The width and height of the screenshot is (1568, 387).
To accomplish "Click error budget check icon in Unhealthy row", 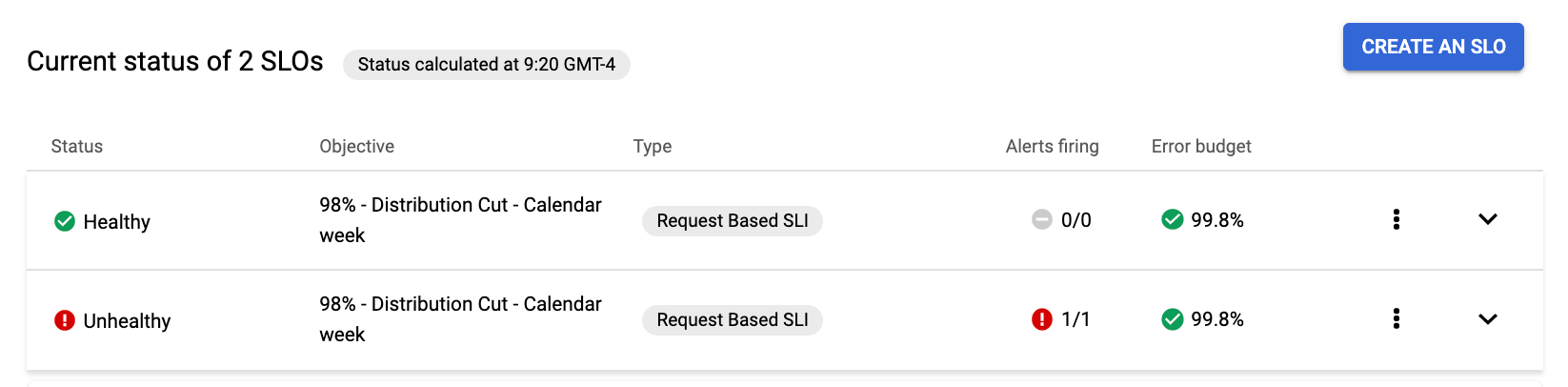I will point(1173,319).
